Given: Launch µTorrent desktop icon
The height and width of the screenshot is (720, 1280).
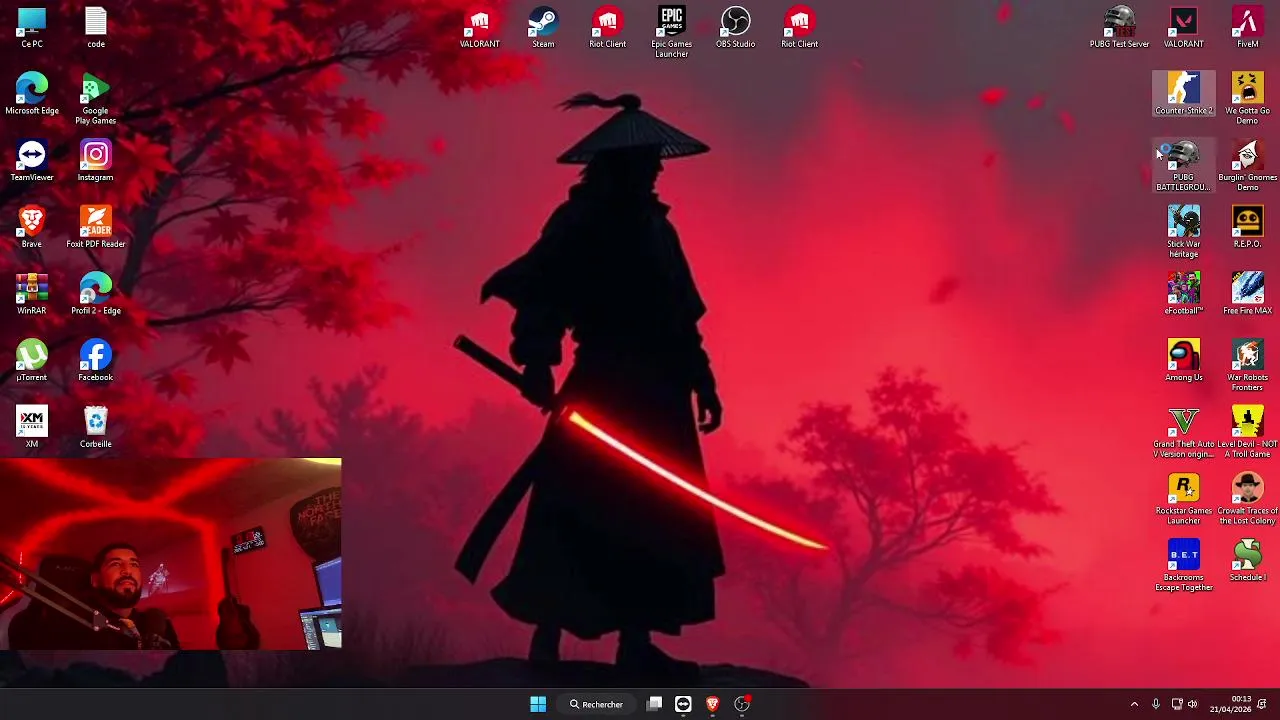Looking at the screenshot, I should point(32,362).
